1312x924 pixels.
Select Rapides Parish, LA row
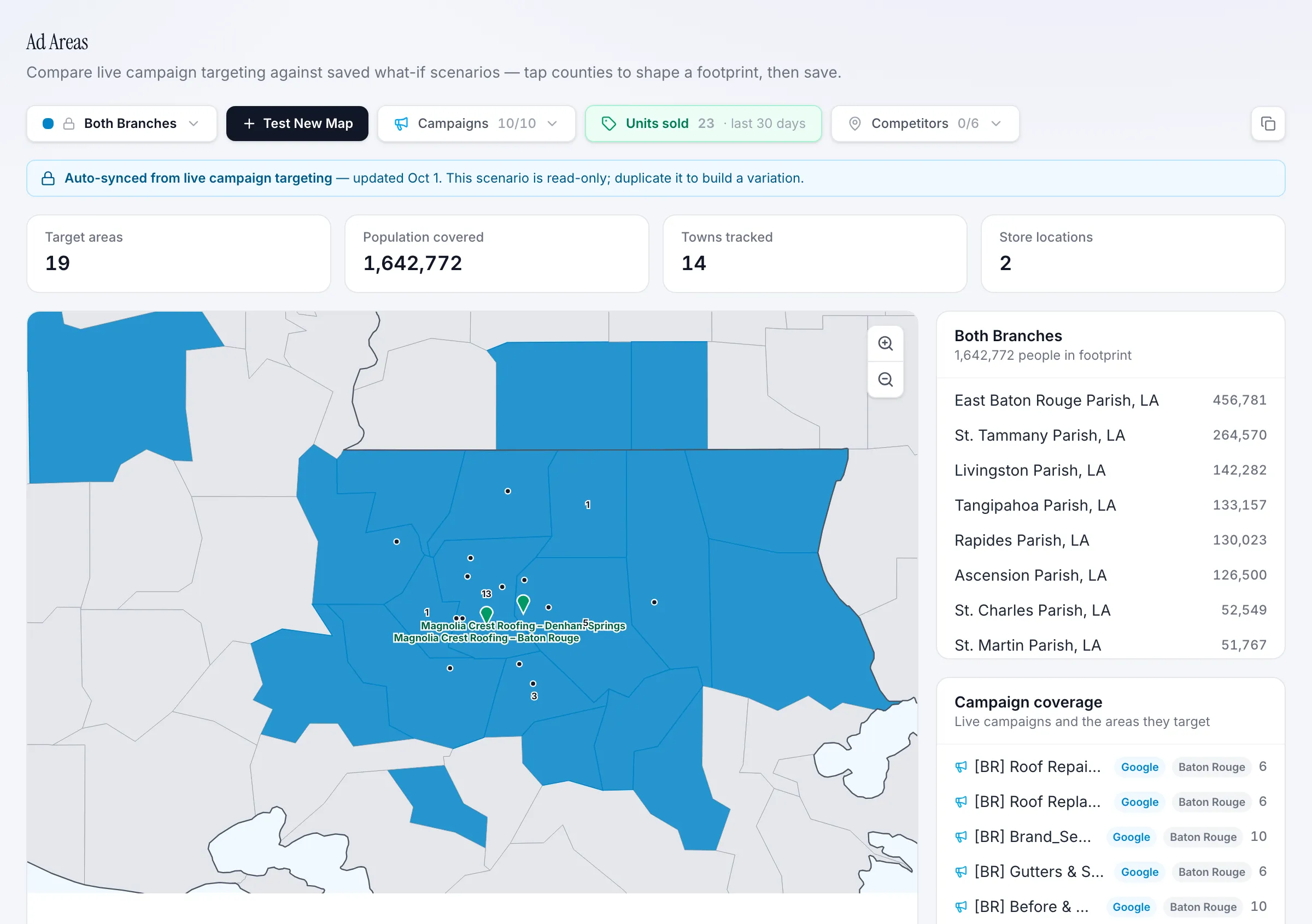pyautogui.click(x=1110, y=540)
